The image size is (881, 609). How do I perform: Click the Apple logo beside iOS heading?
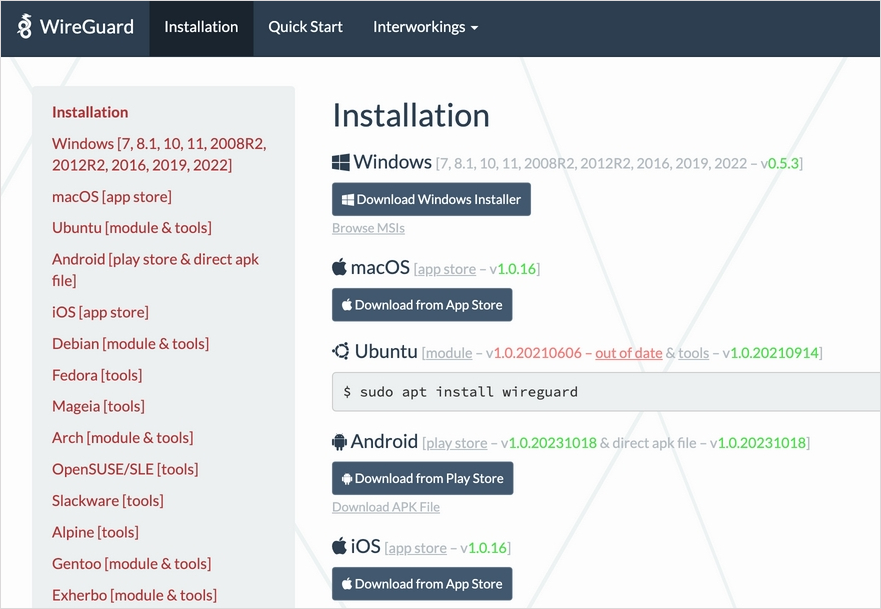pos(339,546)
